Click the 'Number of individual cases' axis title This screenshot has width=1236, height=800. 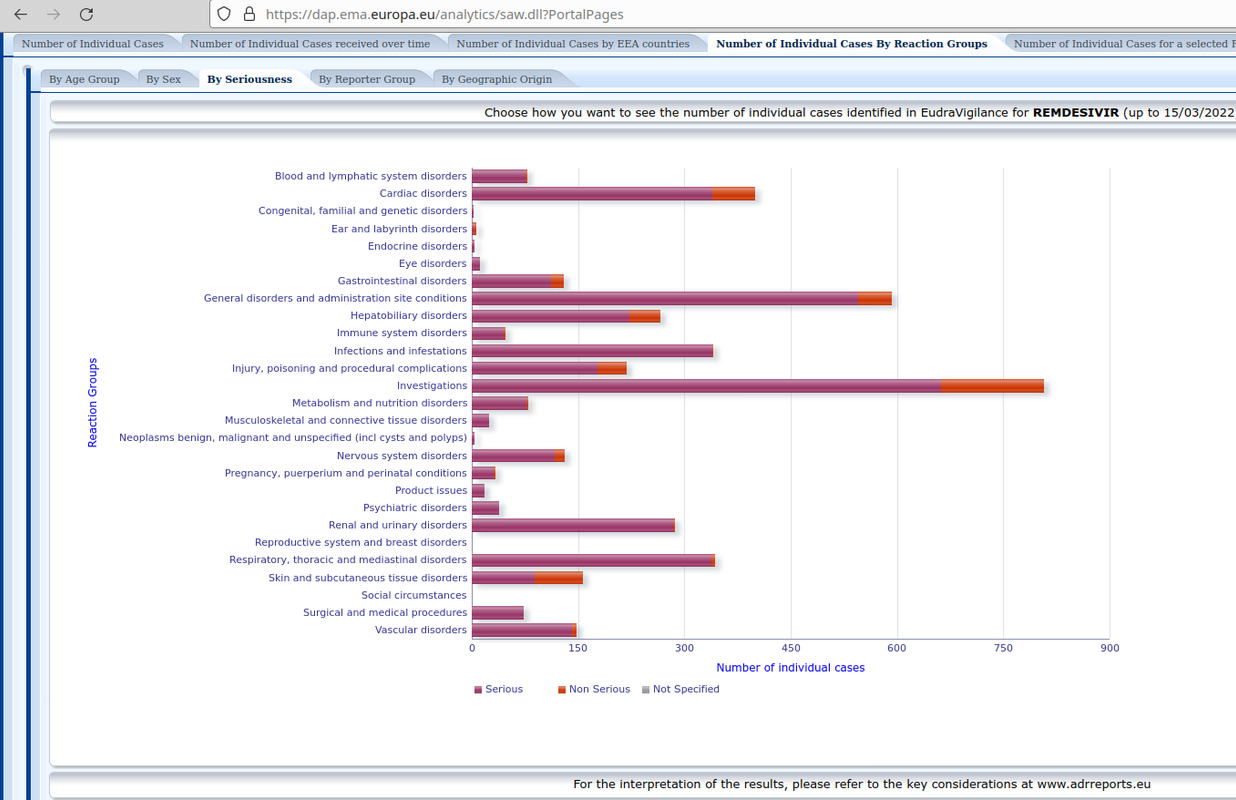coord(790,667)
